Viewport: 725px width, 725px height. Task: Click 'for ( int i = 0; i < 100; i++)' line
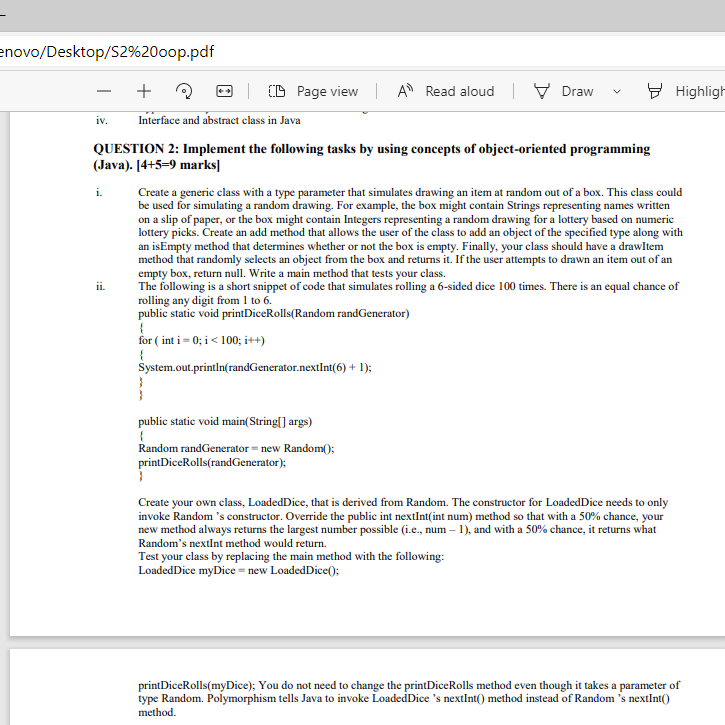click(x=201, y=340)
